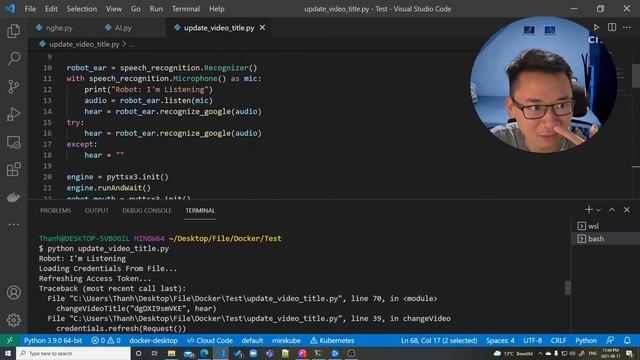
Task: Close the update_video_title.py tab
Action: (262, 28)
